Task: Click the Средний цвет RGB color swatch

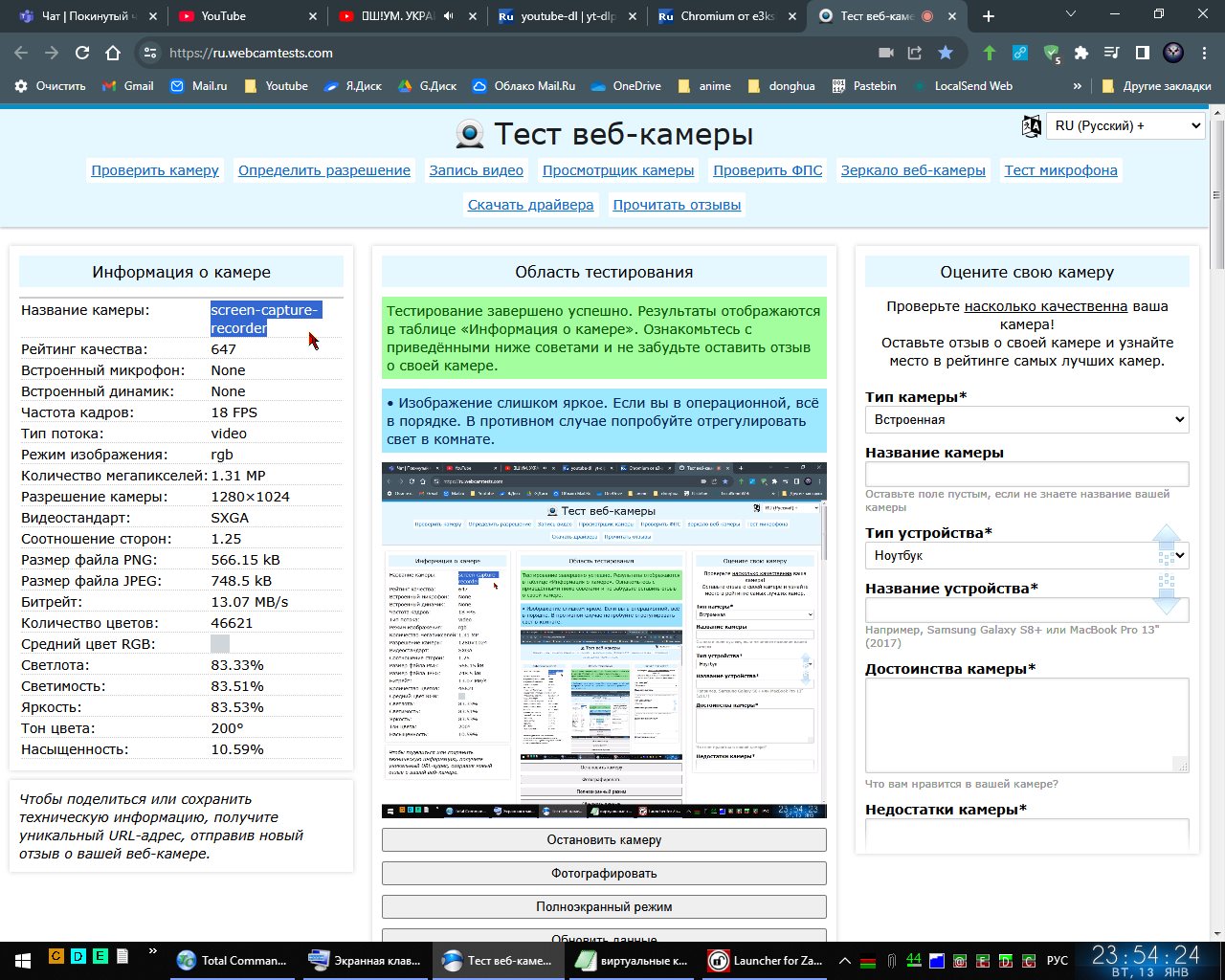Action: pyautogui.click(x=220, y=644)
